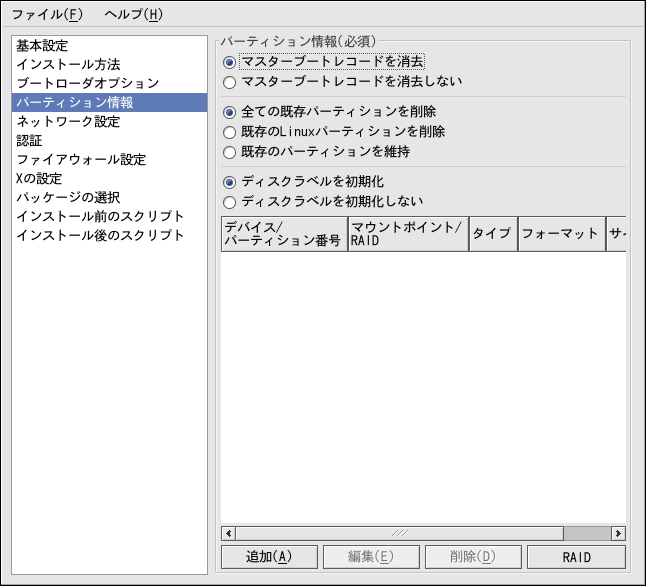Click the マウントポイント/RAID column header

(x=407, y=233)
